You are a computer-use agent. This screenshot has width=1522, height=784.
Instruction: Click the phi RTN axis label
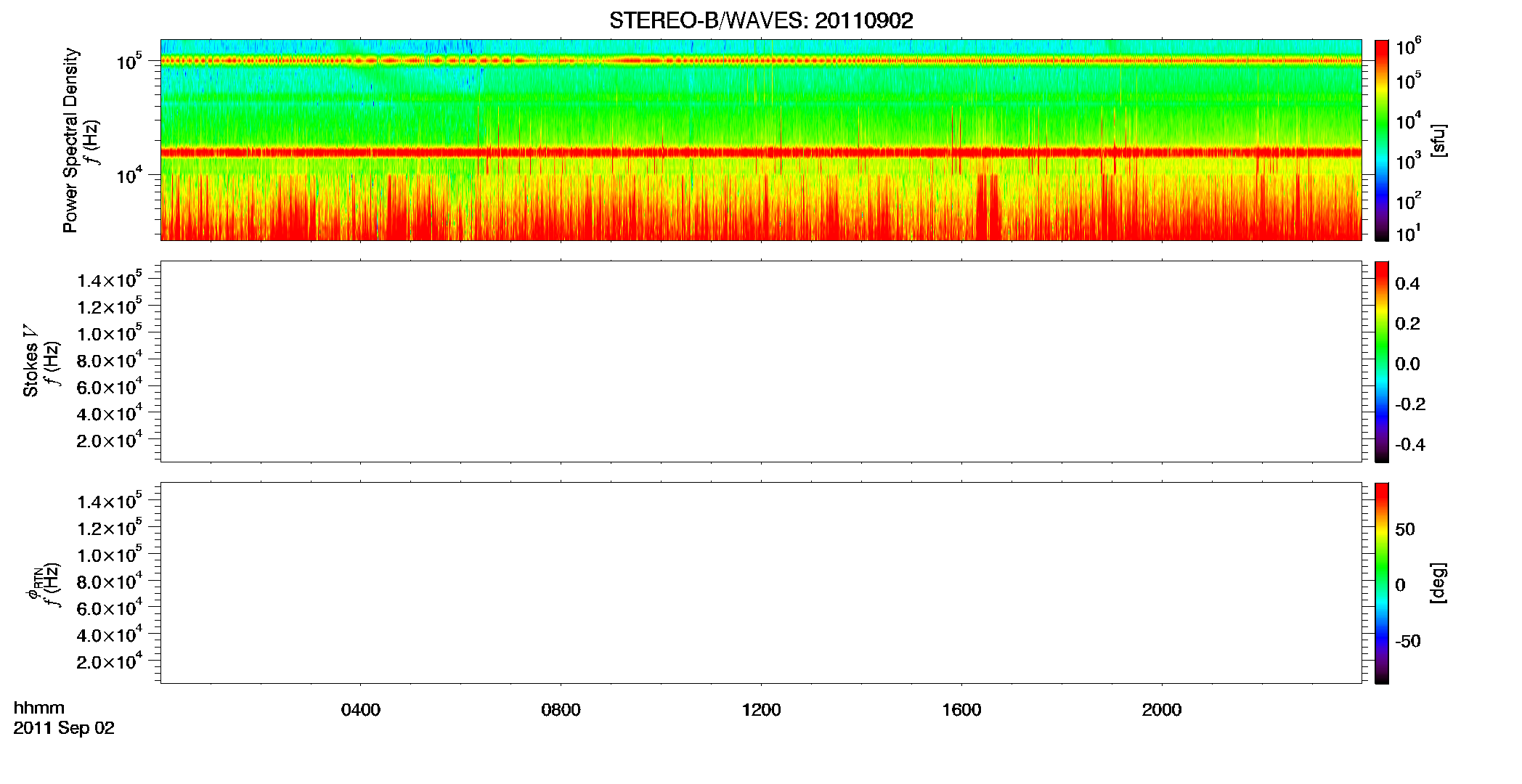click(x=34, y=583)
